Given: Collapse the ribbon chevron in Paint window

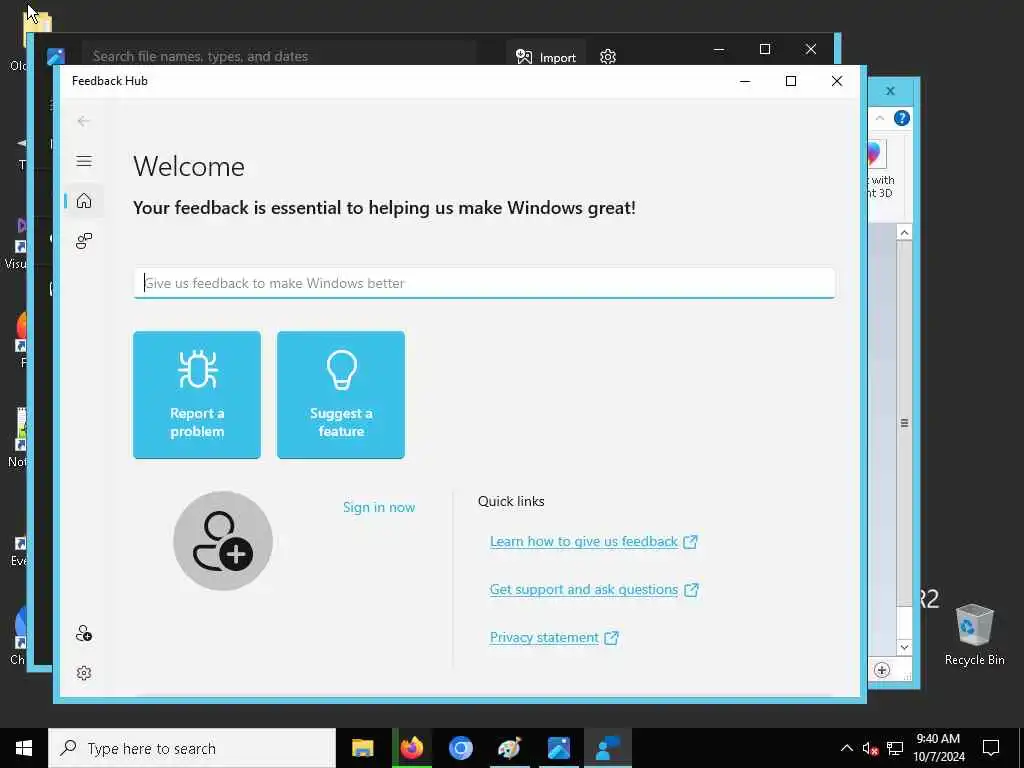Looking at the screenshot, I should coord(880,118).
